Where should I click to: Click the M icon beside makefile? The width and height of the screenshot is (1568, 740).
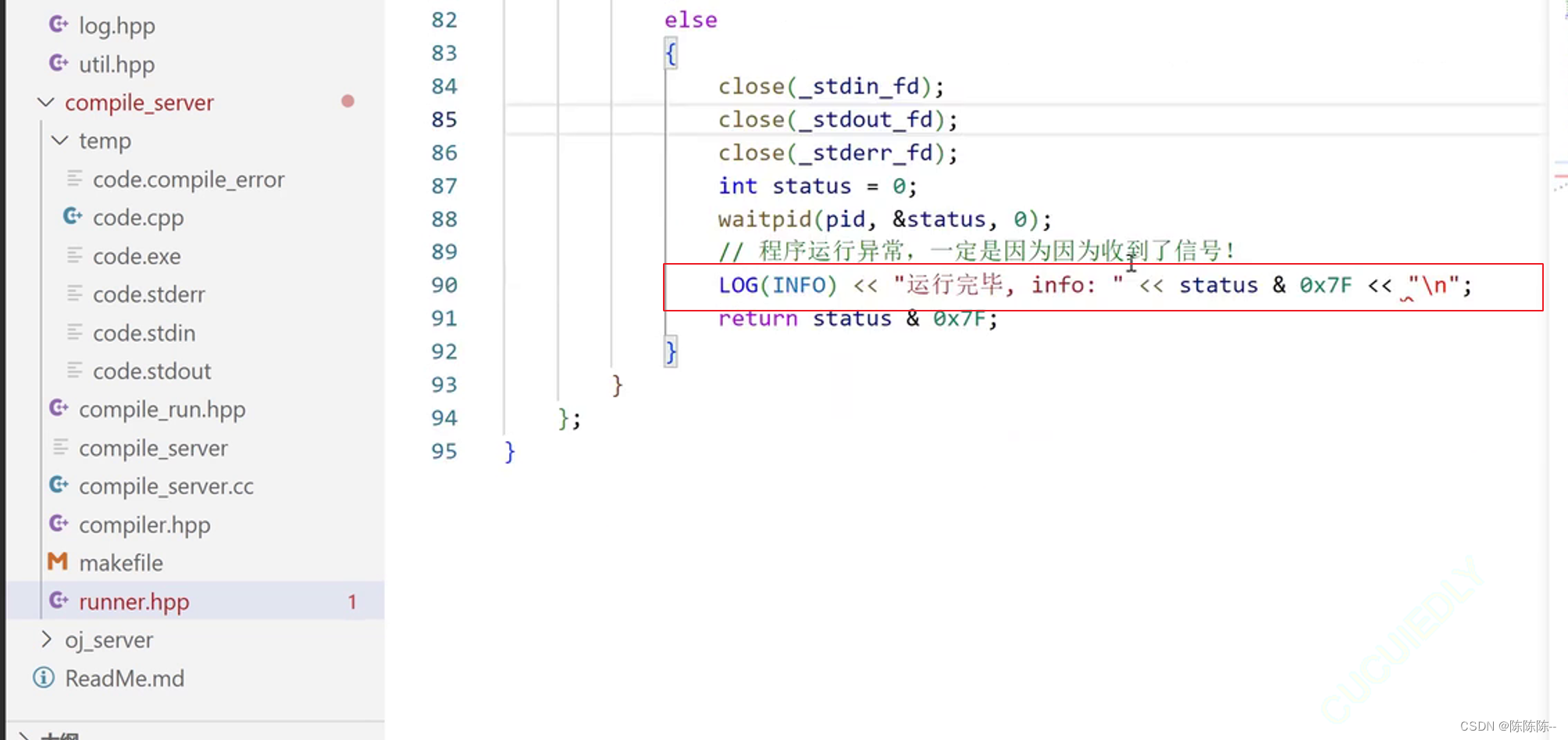58,562
